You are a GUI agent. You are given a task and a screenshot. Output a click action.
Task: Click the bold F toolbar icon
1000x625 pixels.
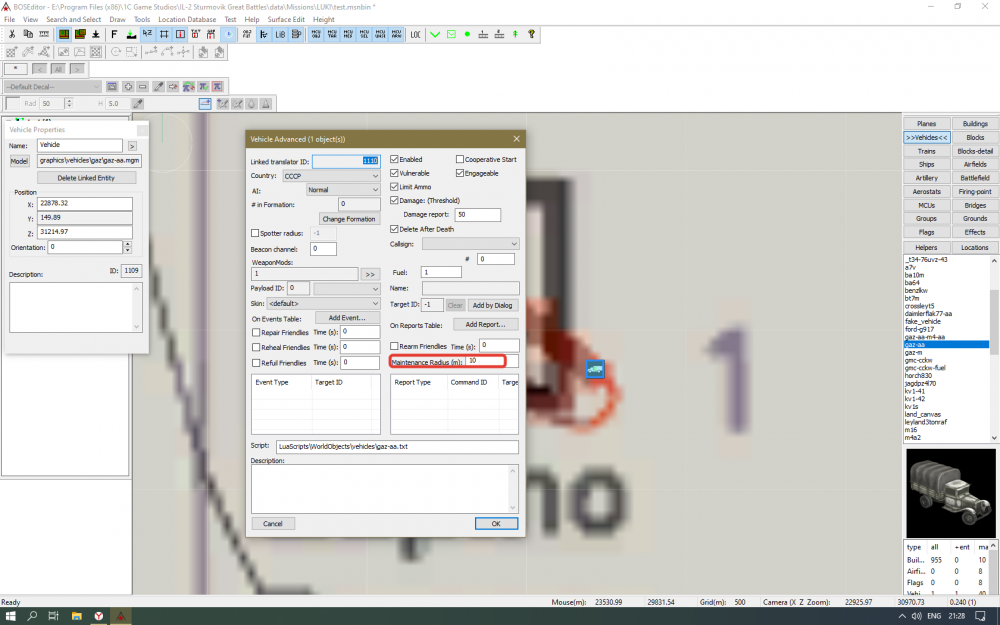(114, 34)
